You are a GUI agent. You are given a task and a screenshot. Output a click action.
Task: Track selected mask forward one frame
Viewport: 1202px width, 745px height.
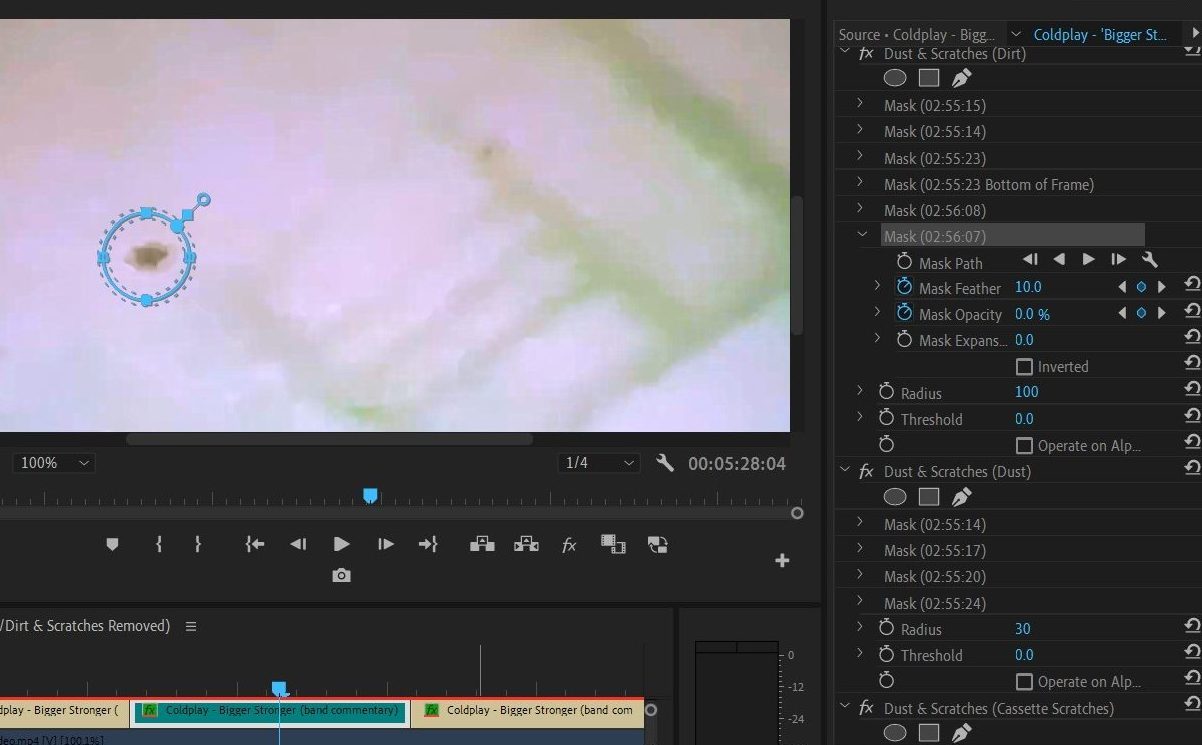tap(1118, 260)
